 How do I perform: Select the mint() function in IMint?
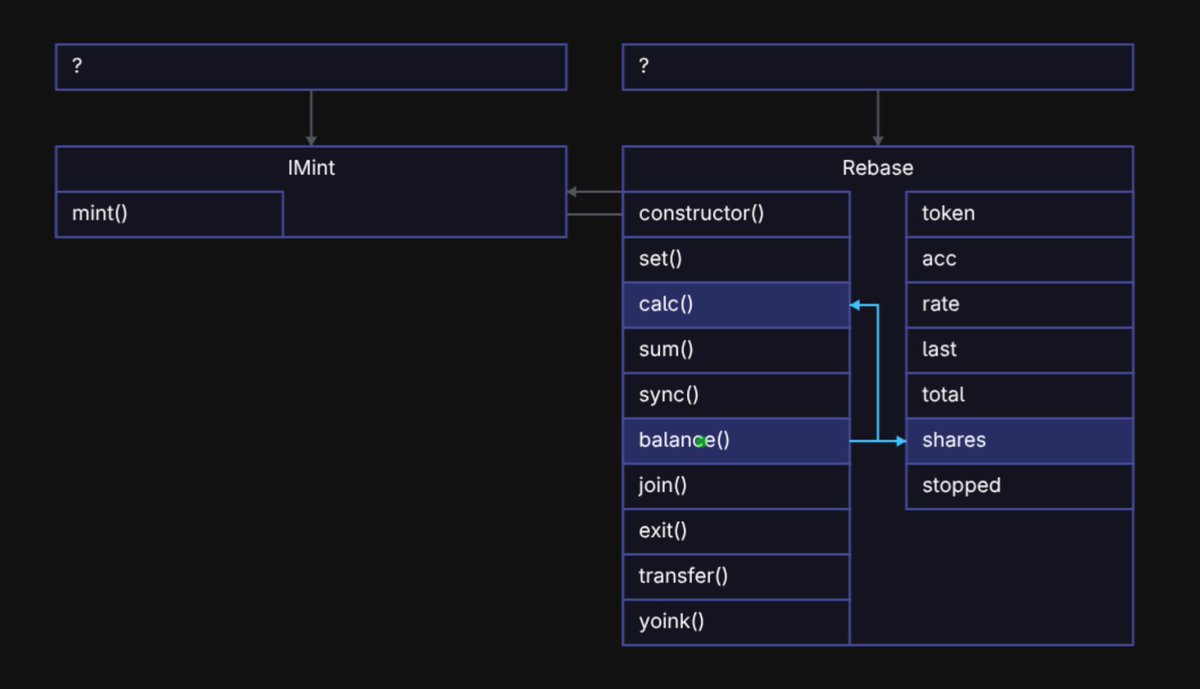pyautogui.click(x=169, y=214)
